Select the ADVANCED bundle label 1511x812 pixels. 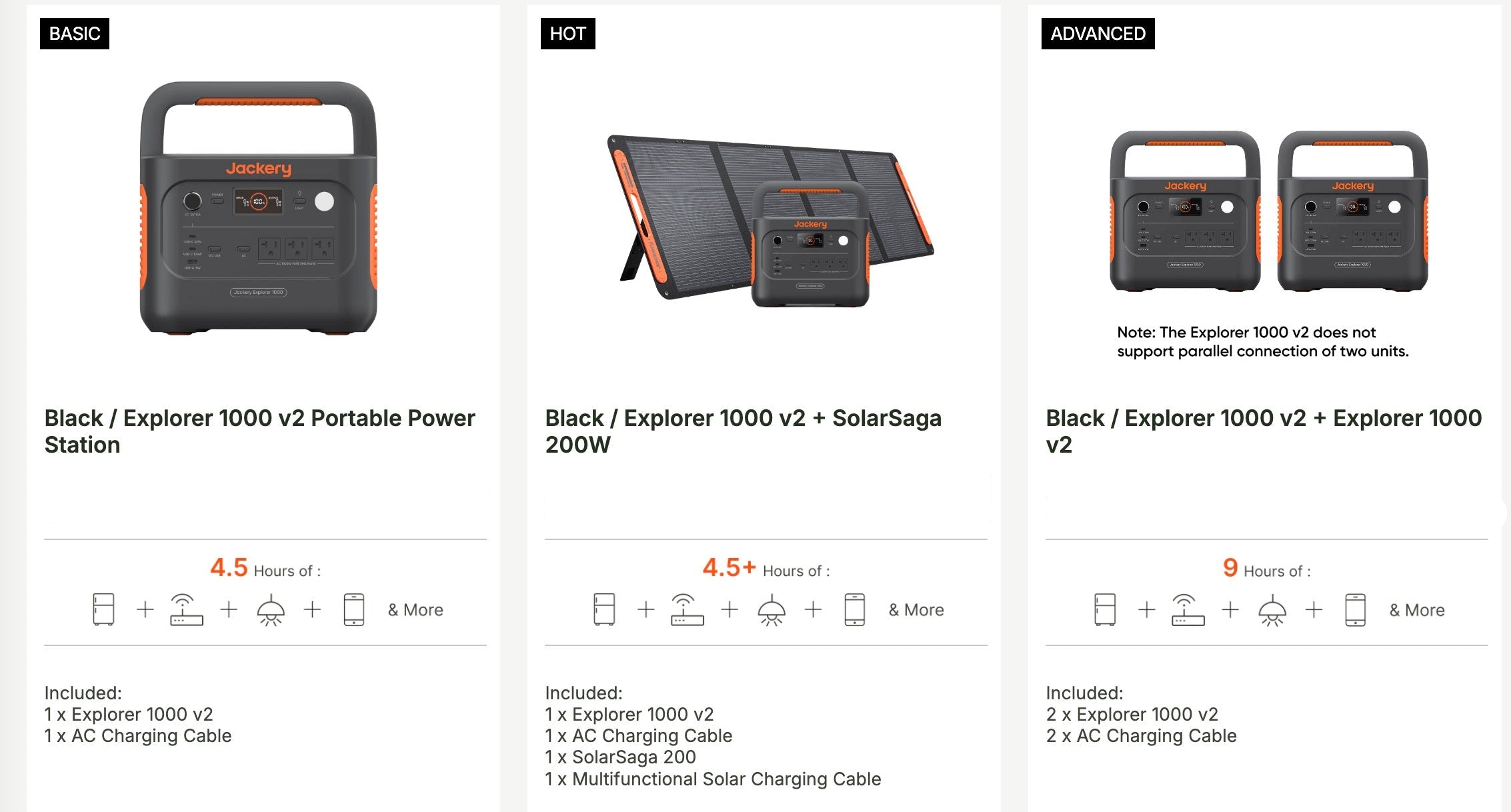click(1098, 33)
